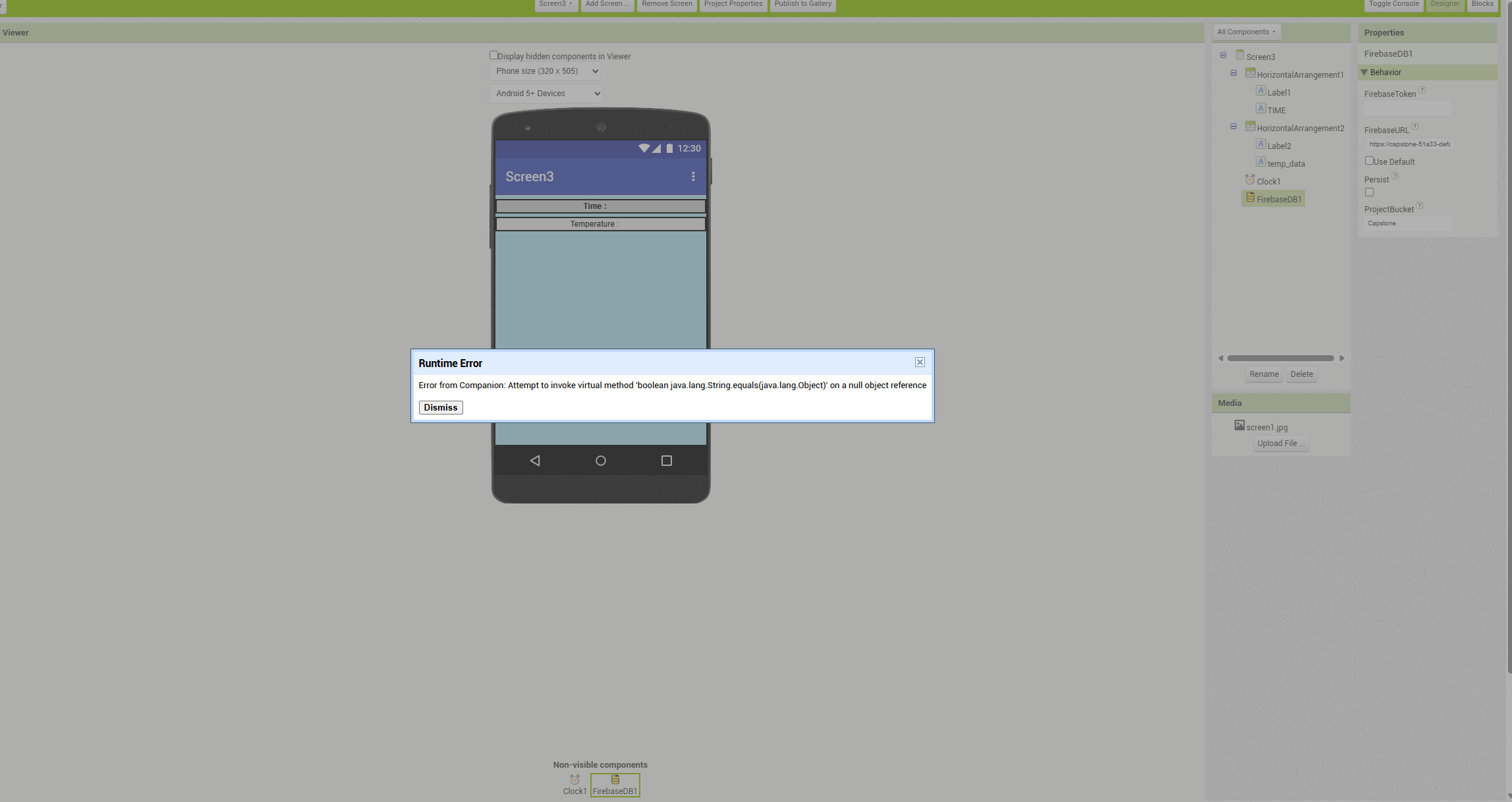Click the phone preview back navigation triangle
Image resolution: width=1512 pixels, height=802 pixels.
535,461
